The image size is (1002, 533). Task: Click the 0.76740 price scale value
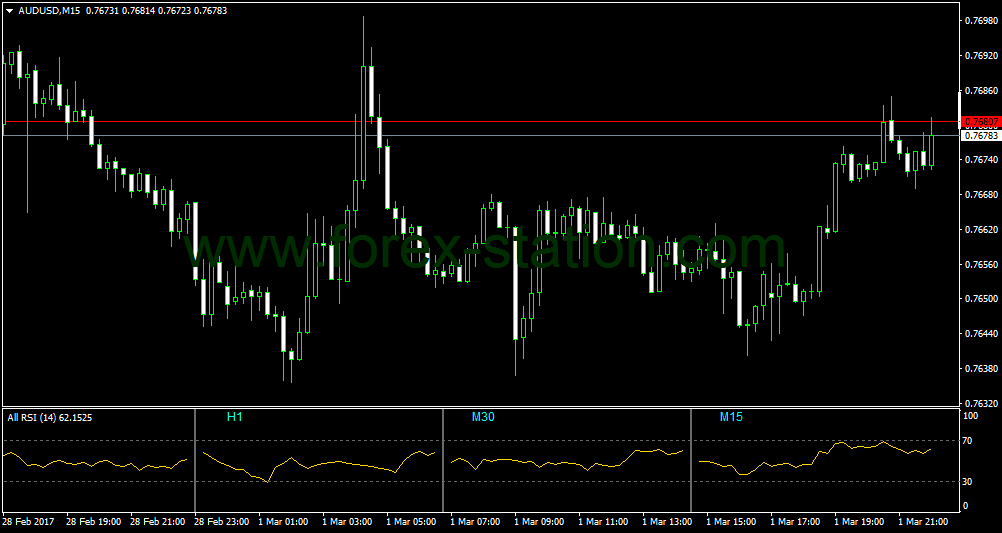coord(982,160)
